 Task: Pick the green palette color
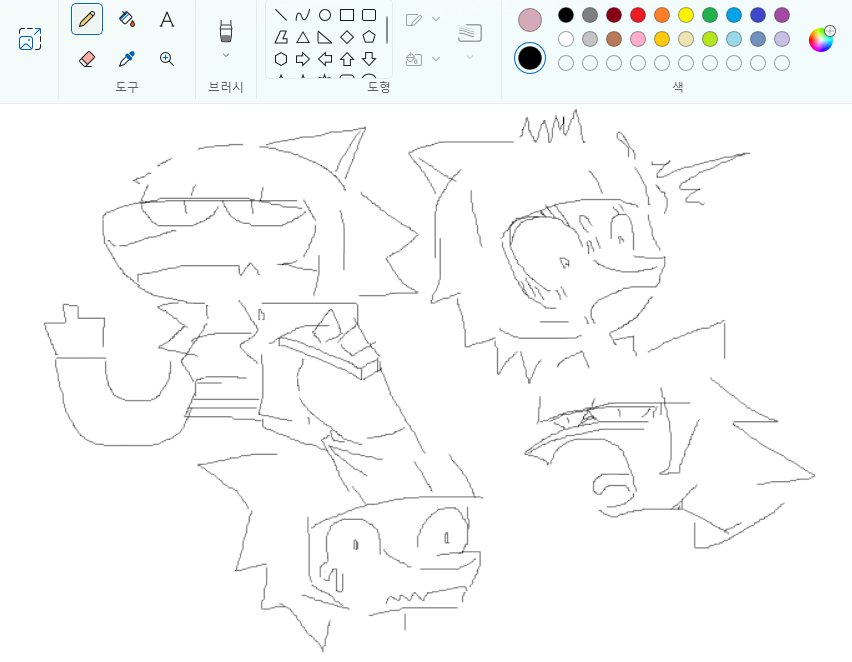click(x=710, y=15)
